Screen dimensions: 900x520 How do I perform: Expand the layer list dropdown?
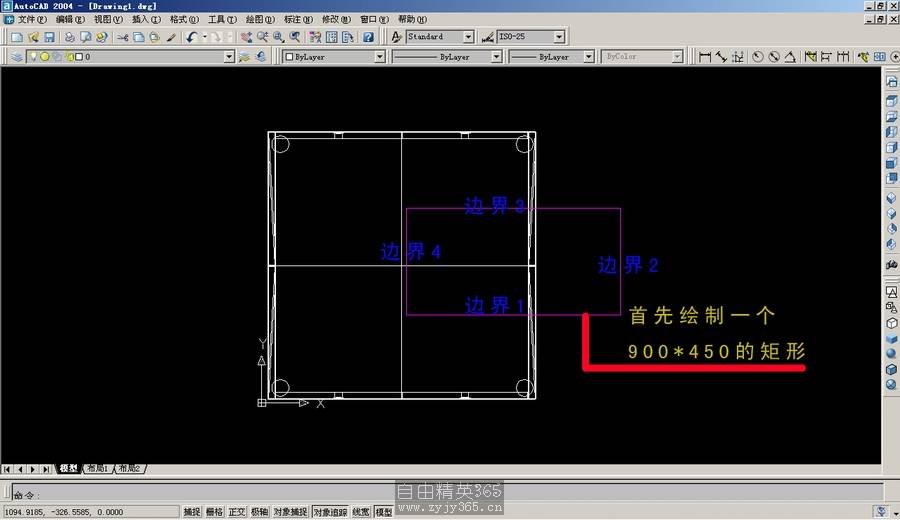pyautogui.click(x=229, y=57)
